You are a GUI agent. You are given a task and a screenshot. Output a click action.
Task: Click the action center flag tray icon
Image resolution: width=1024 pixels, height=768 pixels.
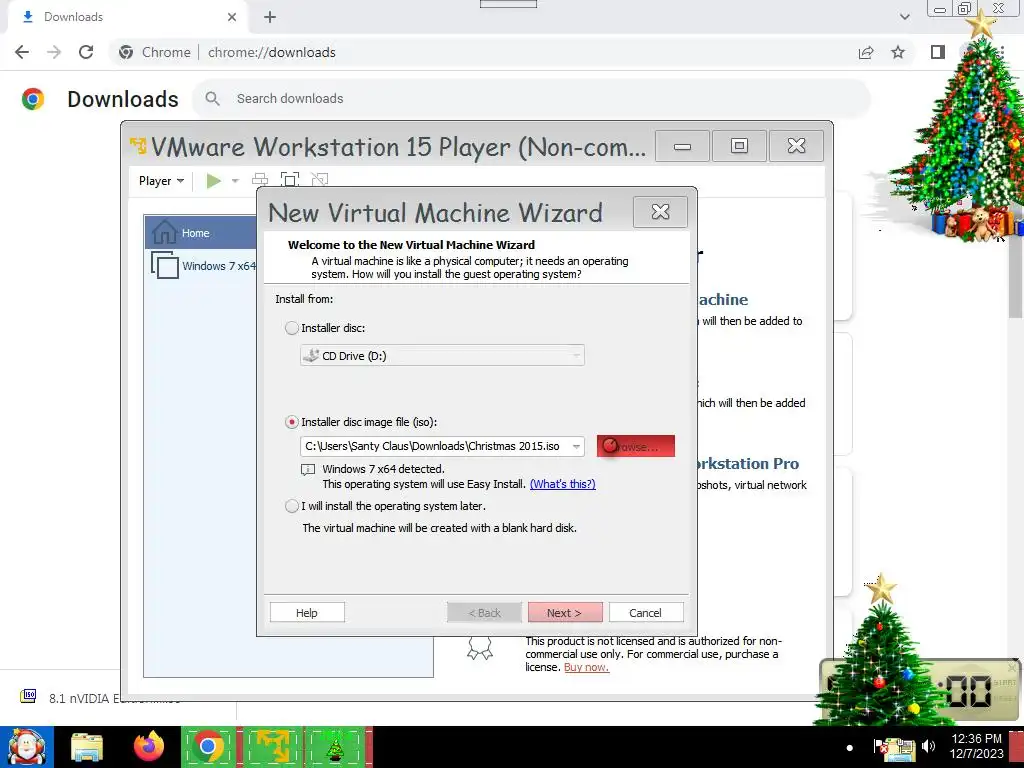point(880,746)
